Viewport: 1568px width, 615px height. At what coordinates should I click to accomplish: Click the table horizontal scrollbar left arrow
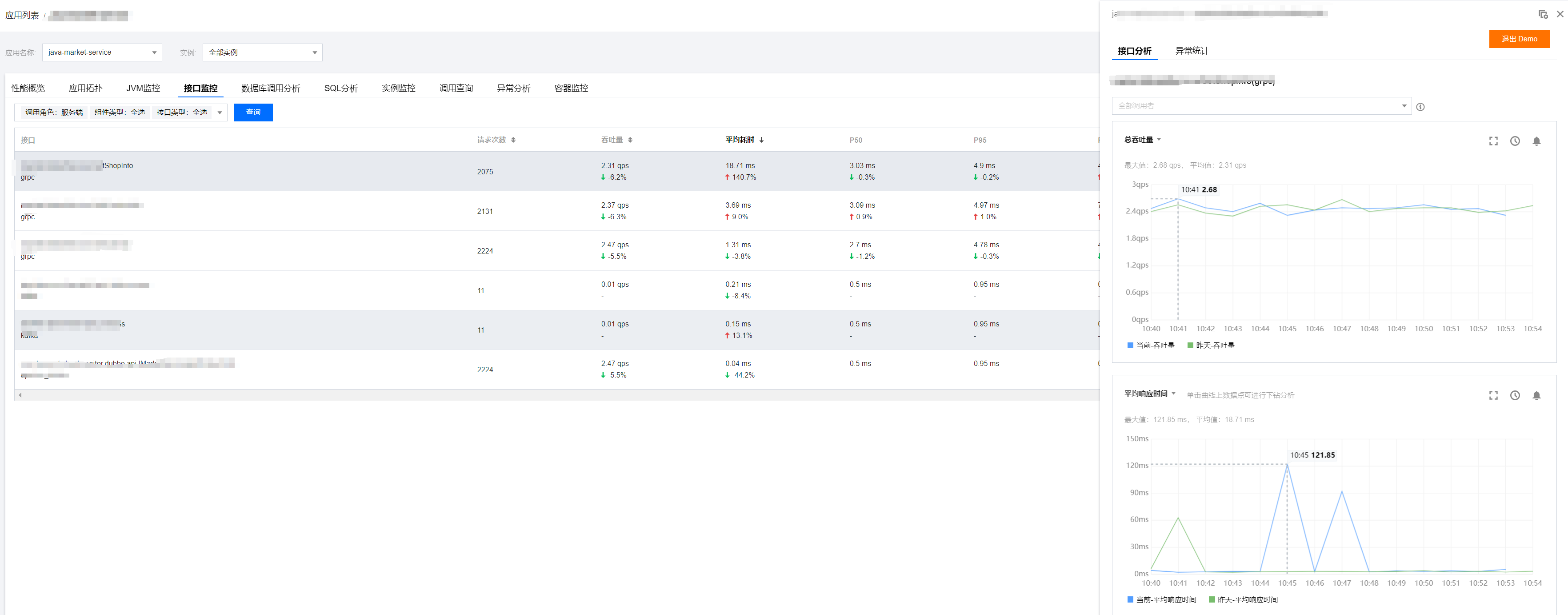click(20, 395)
